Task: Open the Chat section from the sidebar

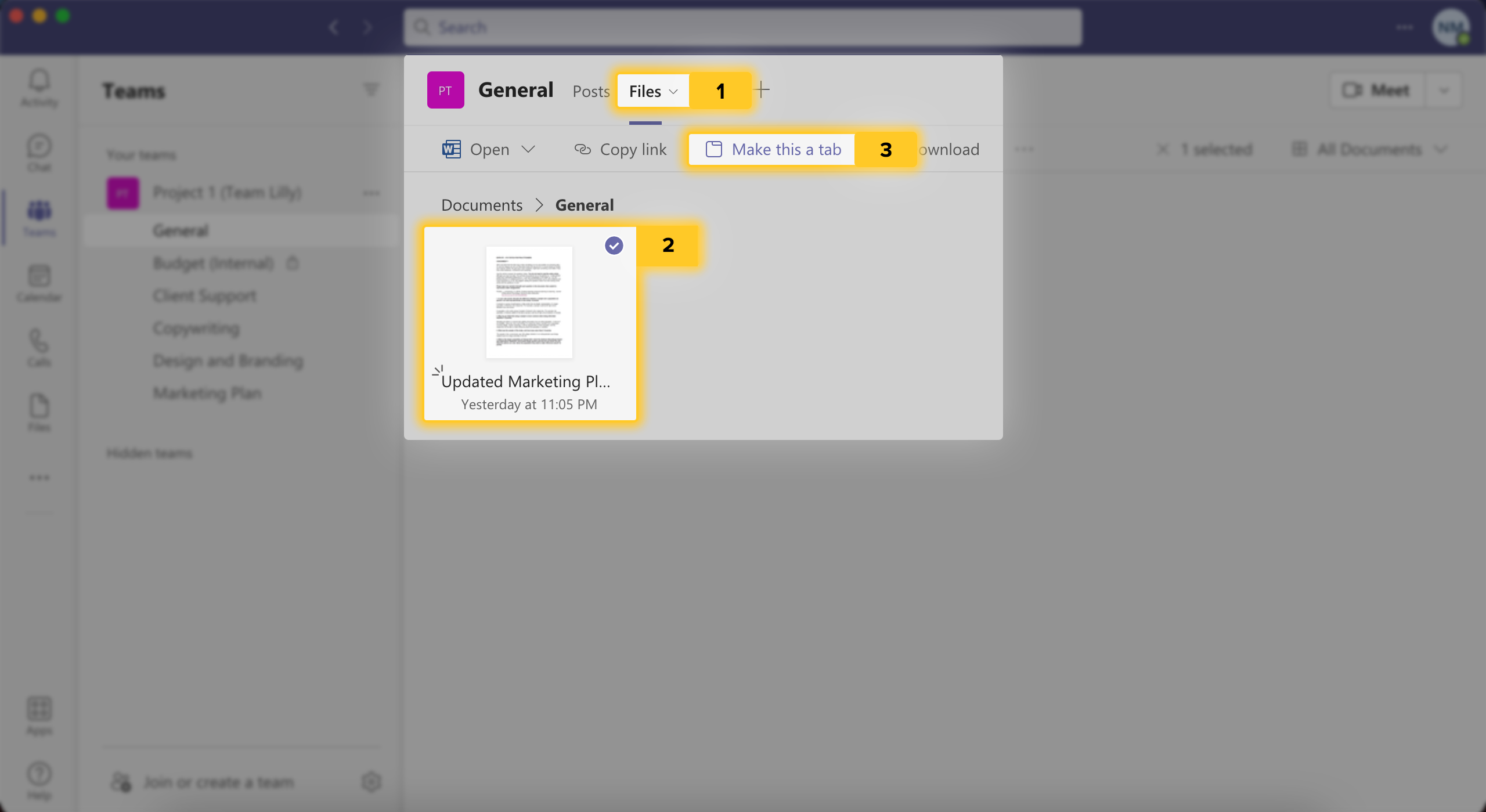Action: pyautogui.click(x=38, y=151)
